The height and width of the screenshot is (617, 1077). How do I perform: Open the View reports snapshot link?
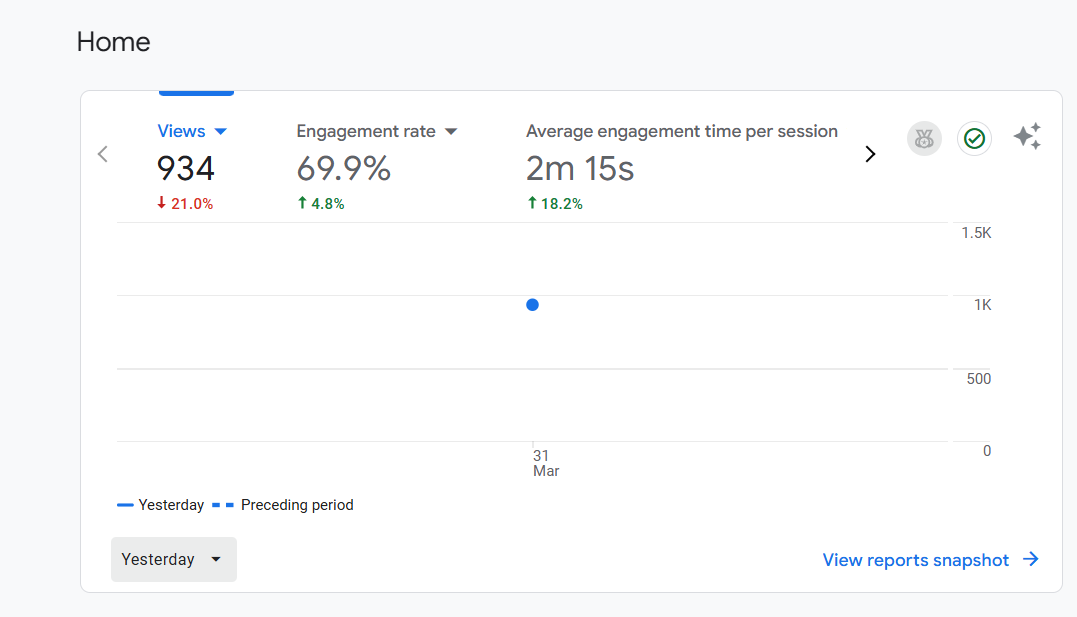coord(915,560)
